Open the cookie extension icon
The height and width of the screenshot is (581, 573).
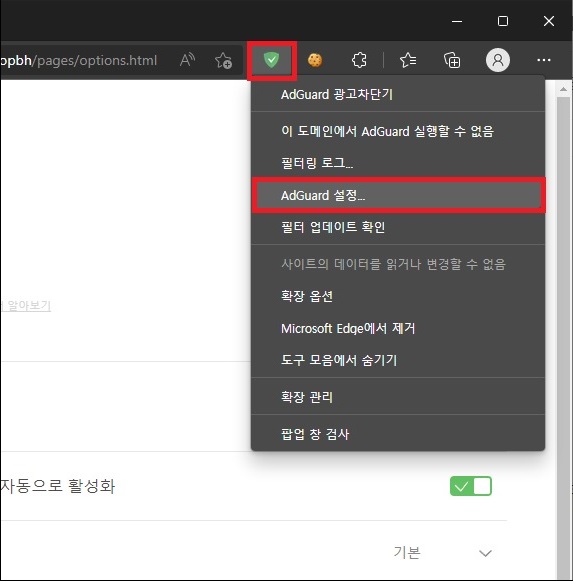tap(315, 60)
